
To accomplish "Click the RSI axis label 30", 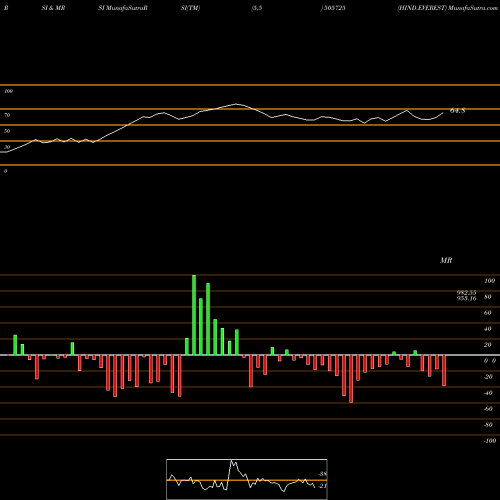I will pyautogui.click(x=7, y=147).
